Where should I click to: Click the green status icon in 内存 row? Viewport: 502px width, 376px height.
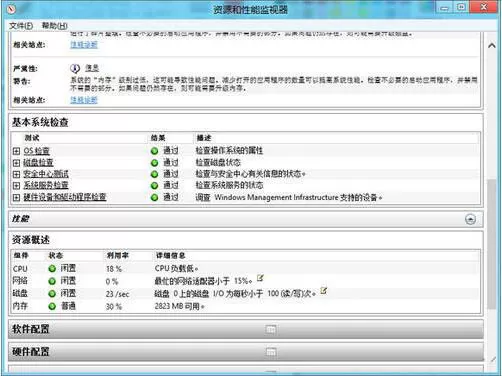[52, 306]
